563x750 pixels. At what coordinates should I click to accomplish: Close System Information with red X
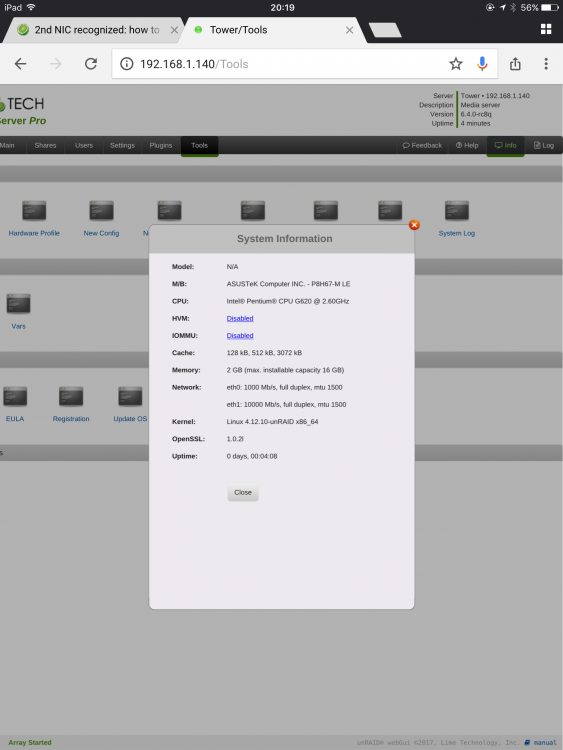[414, 225]
